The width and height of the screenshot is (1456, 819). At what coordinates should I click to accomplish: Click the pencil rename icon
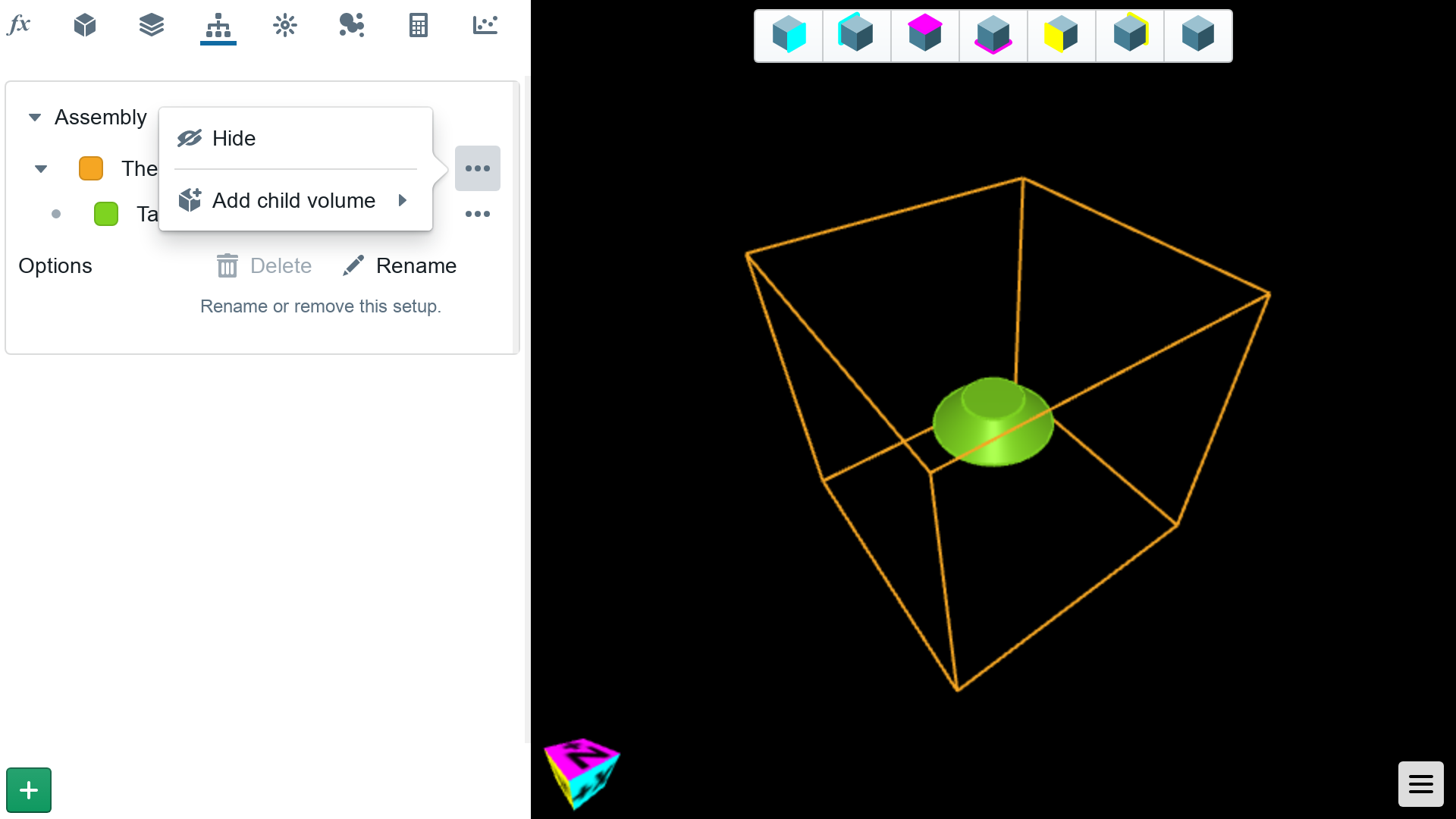pos(353,265)
